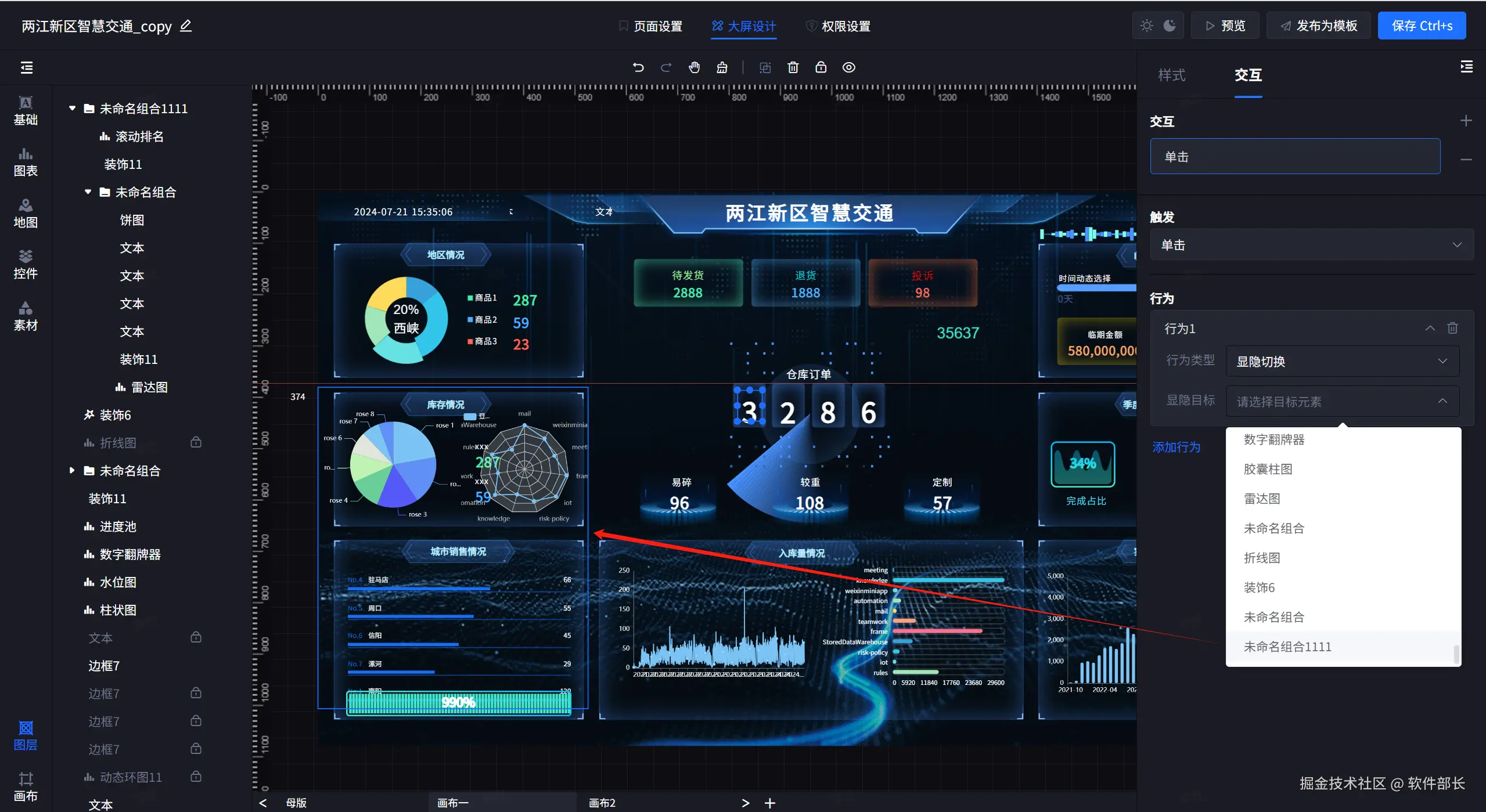Toggle lock on the 折线图 layer

point(196,442)
